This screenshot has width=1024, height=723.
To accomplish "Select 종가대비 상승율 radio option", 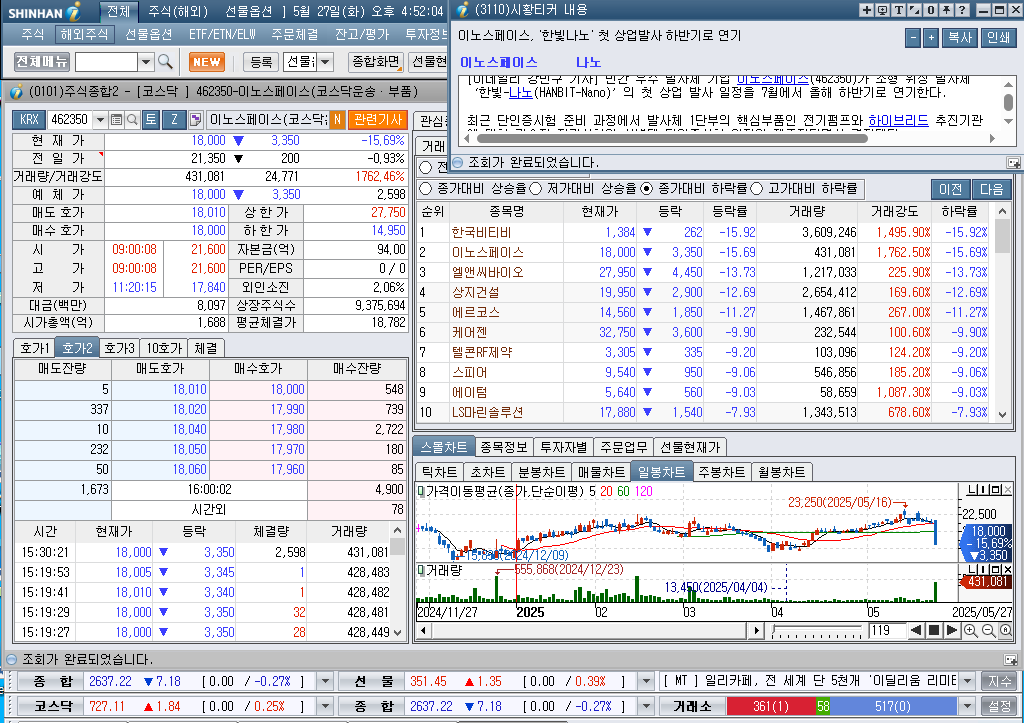I will (426, 189).
